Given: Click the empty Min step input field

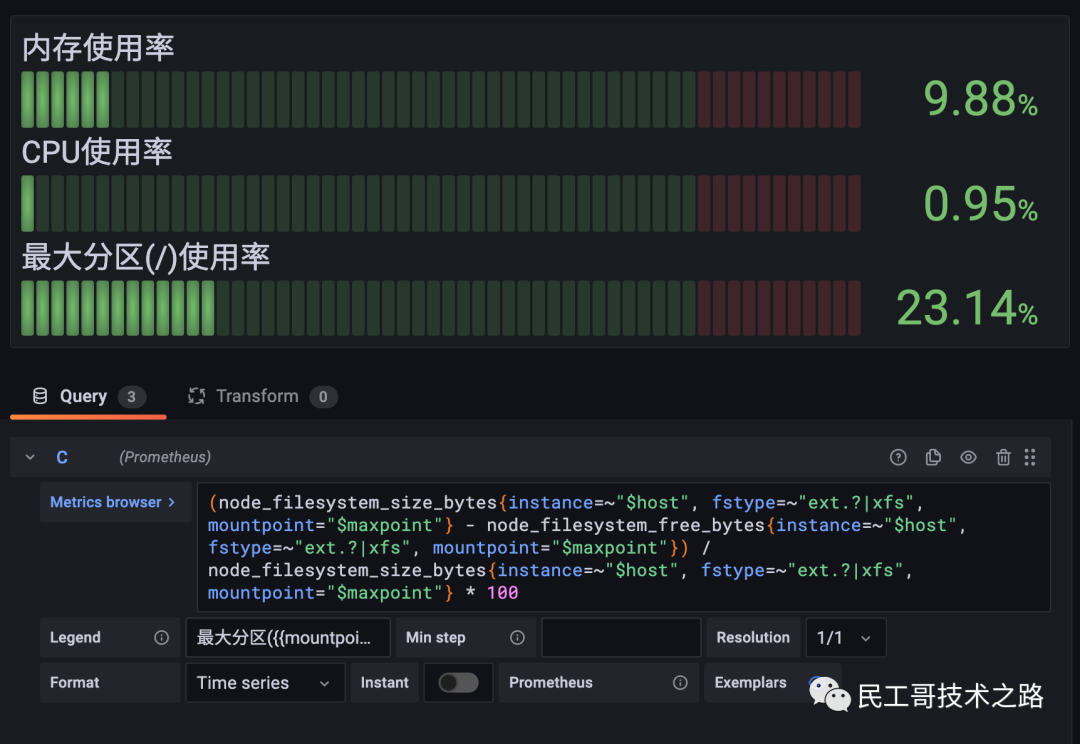Looking at the screenshot, I should 621,638.
